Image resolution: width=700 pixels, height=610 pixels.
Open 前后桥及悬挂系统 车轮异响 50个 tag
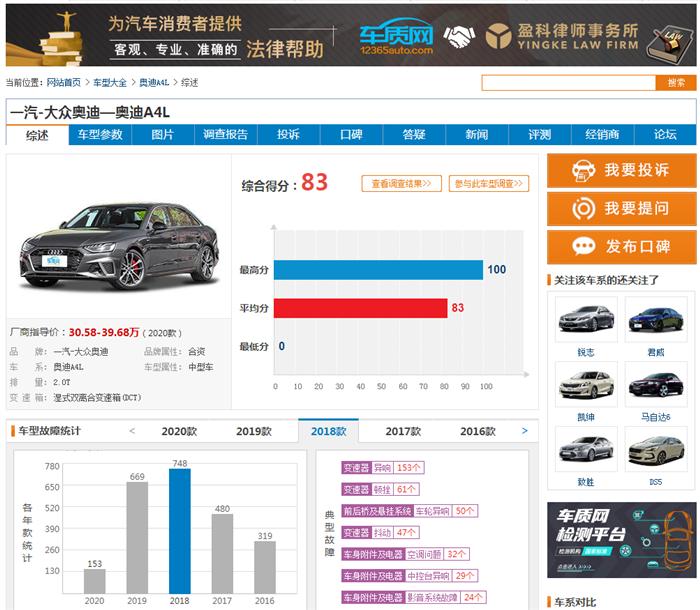409,511
